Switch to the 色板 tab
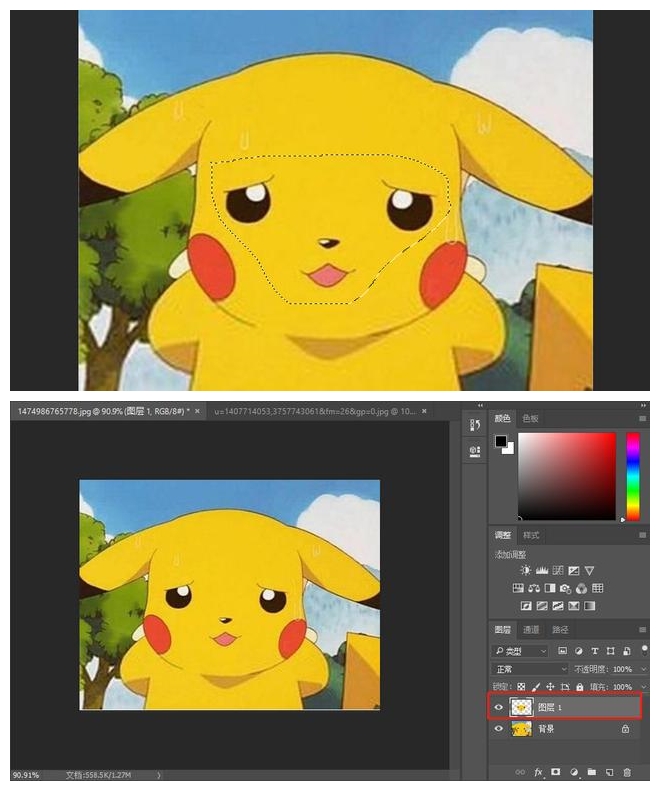This screenshot has width=660, height=791. pos(530,418)
